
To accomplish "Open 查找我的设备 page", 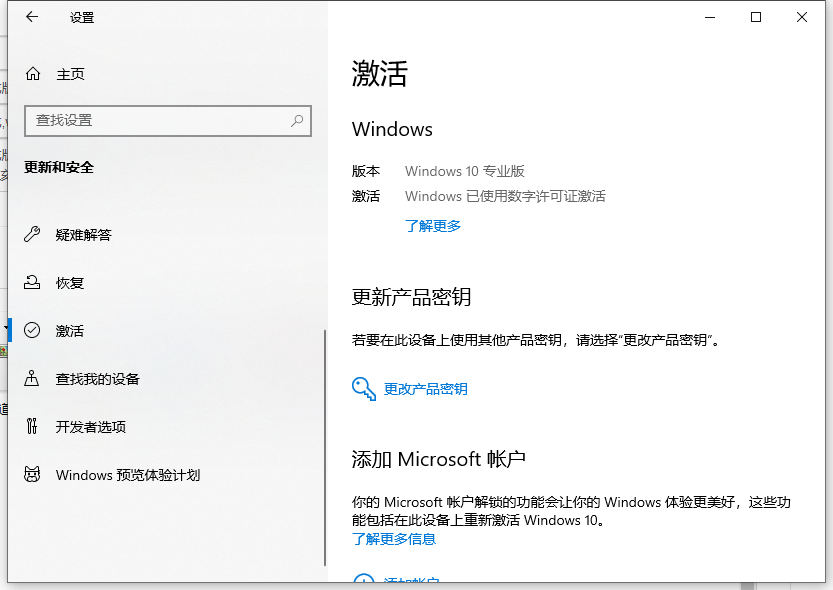I will click(97, 379).
